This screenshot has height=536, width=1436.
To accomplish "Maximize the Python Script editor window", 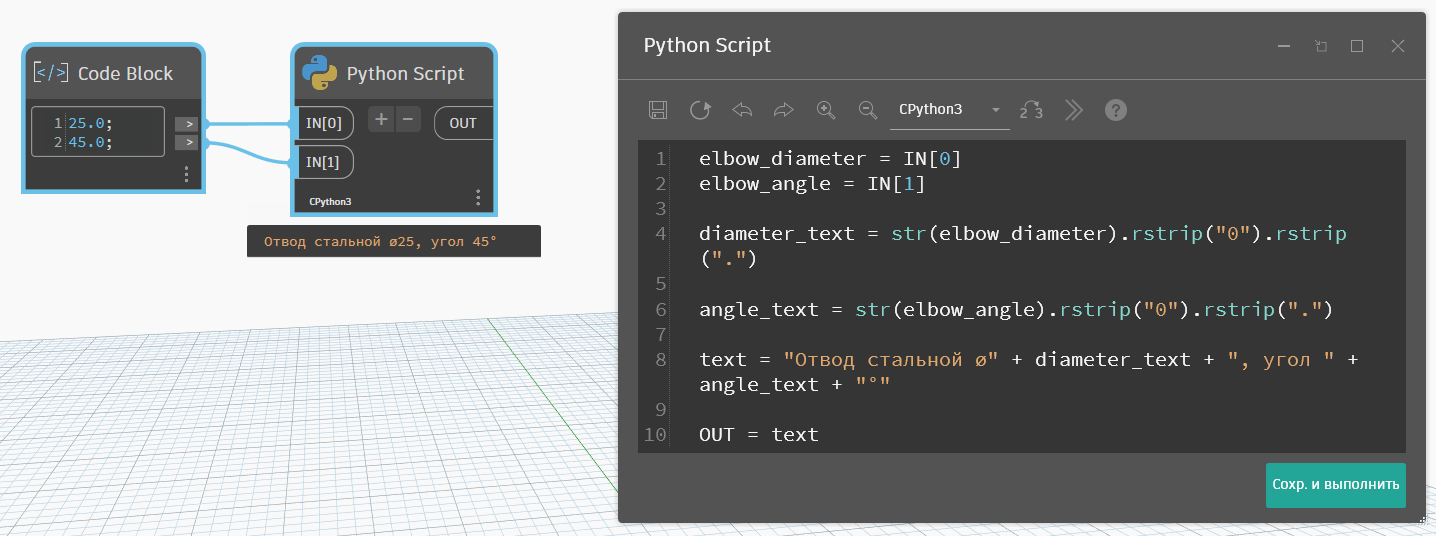I will click(1357, 46).
